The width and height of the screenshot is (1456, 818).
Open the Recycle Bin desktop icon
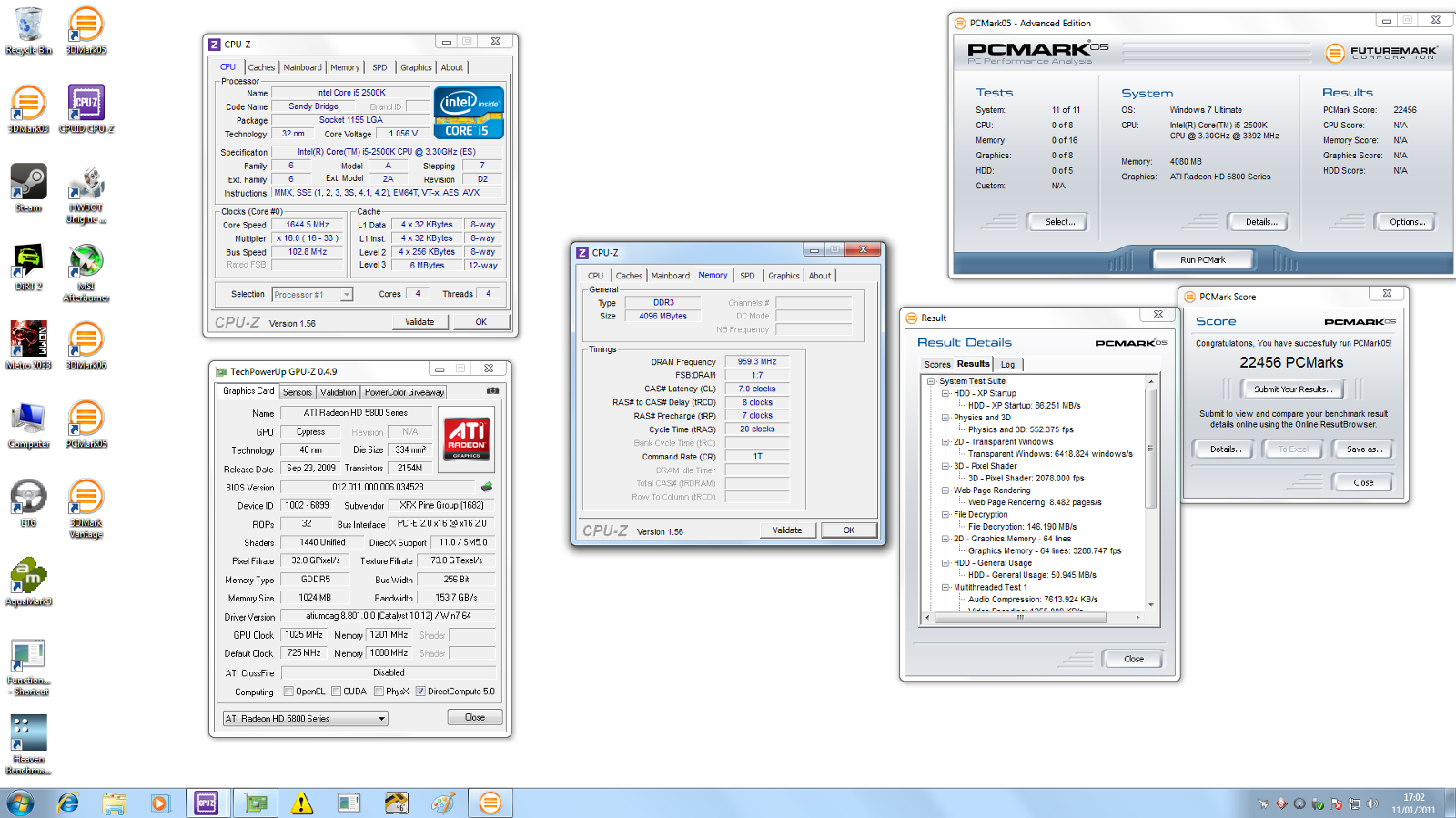click(x=28, y=30)
